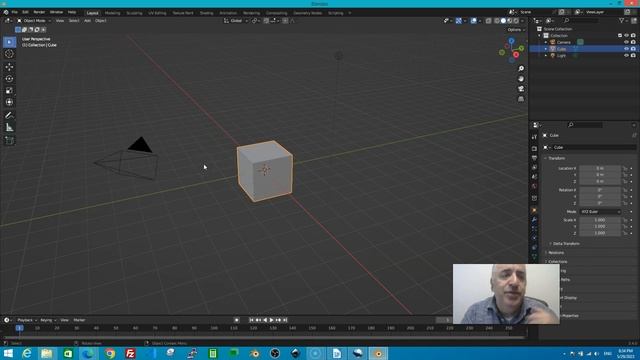This screenshot has width=640, height=360.
Task: Toggle Collection visibility eye in outliner
Action: (626, 36)
